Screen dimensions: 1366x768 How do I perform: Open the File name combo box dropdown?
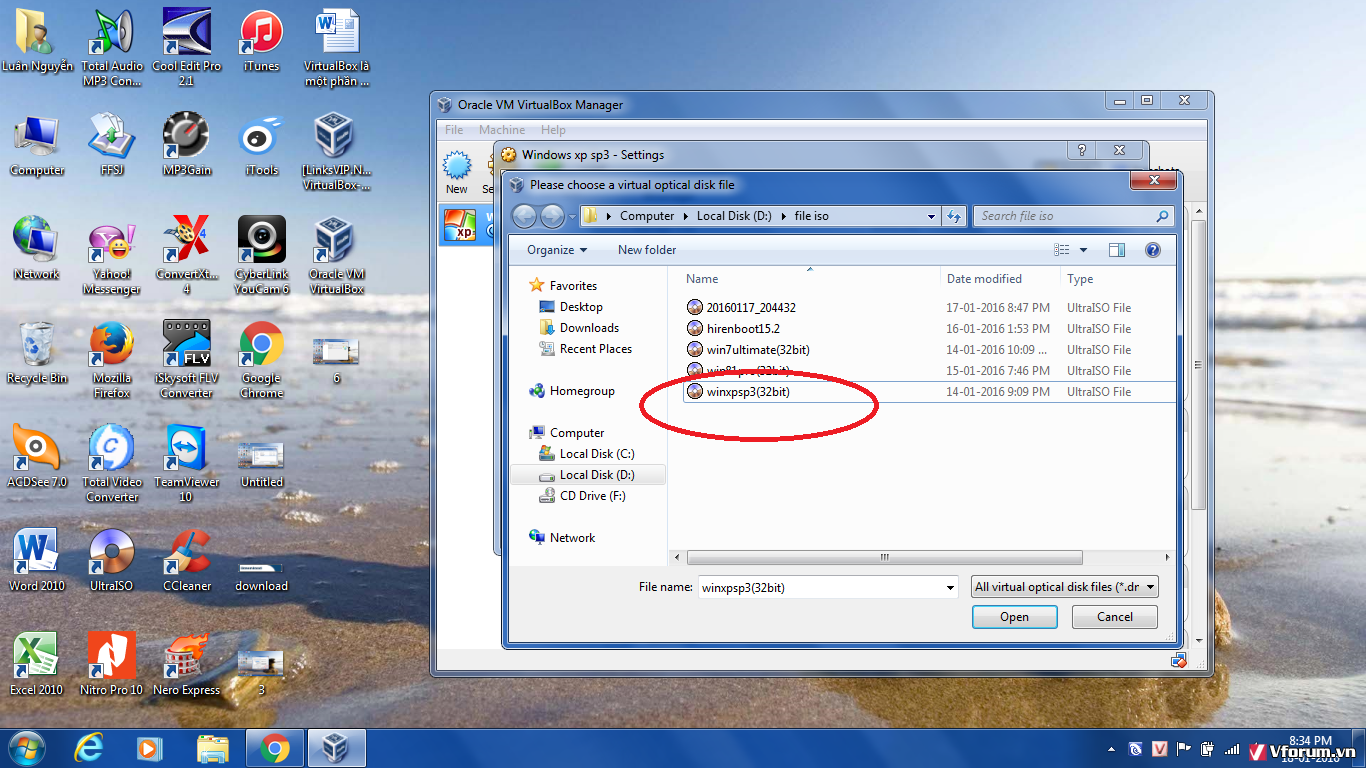(x=950, y=588)
